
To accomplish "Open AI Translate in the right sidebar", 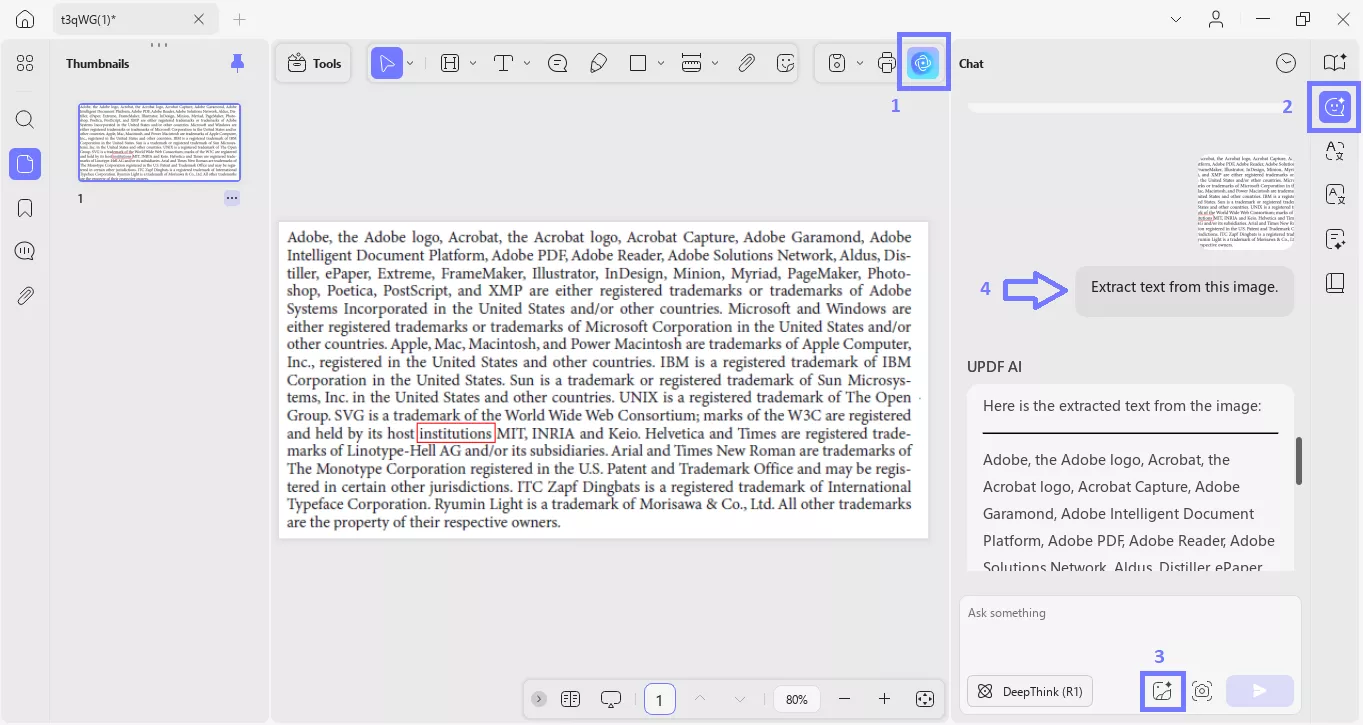I will click(1334, 151).
